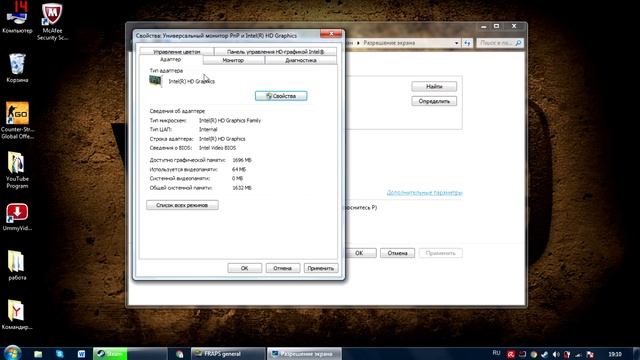Screen dimensions: 640x360
Task: Select the Адаптер tab
Action: (x=171, y=60)
